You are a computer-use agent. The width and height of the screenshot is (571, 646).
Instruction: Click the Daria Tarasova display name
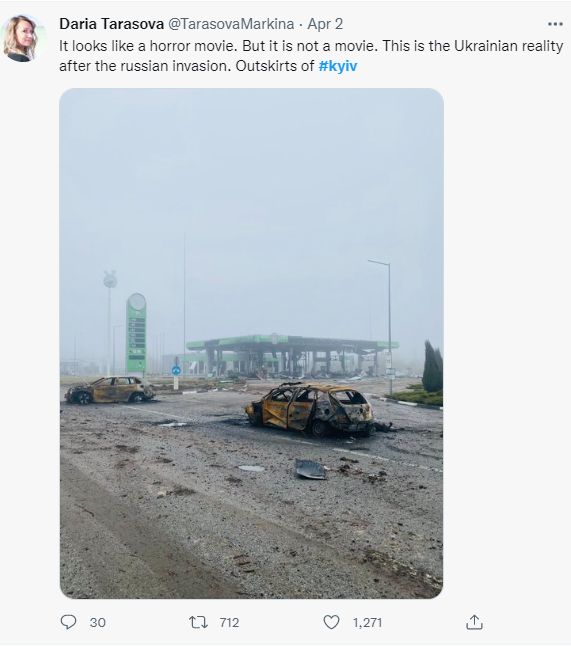(x=111, y=24)
